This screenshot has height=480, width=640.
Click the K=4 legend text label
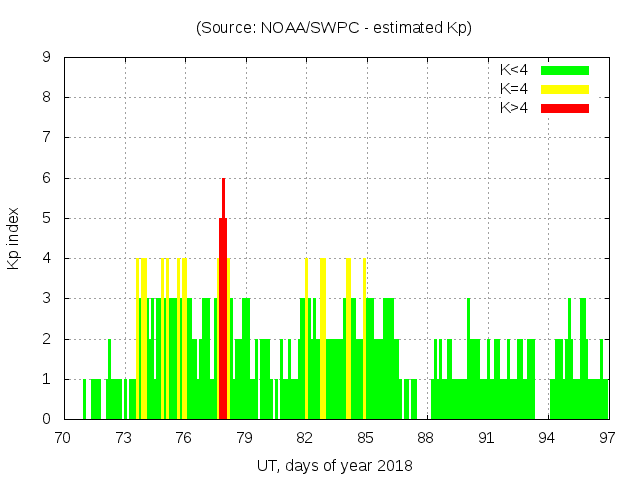(x=514, y=89)
